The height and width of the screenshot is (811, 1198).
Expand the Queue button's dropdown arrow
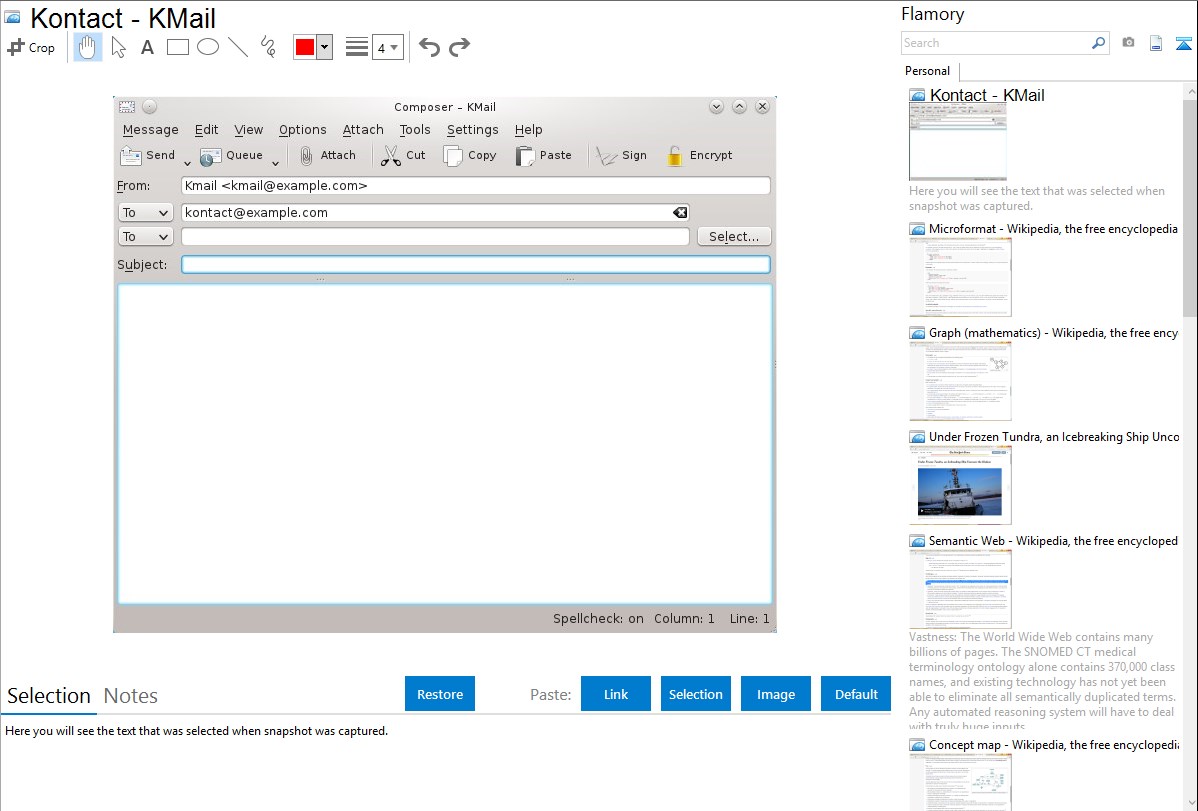click(x=275, y=163)
